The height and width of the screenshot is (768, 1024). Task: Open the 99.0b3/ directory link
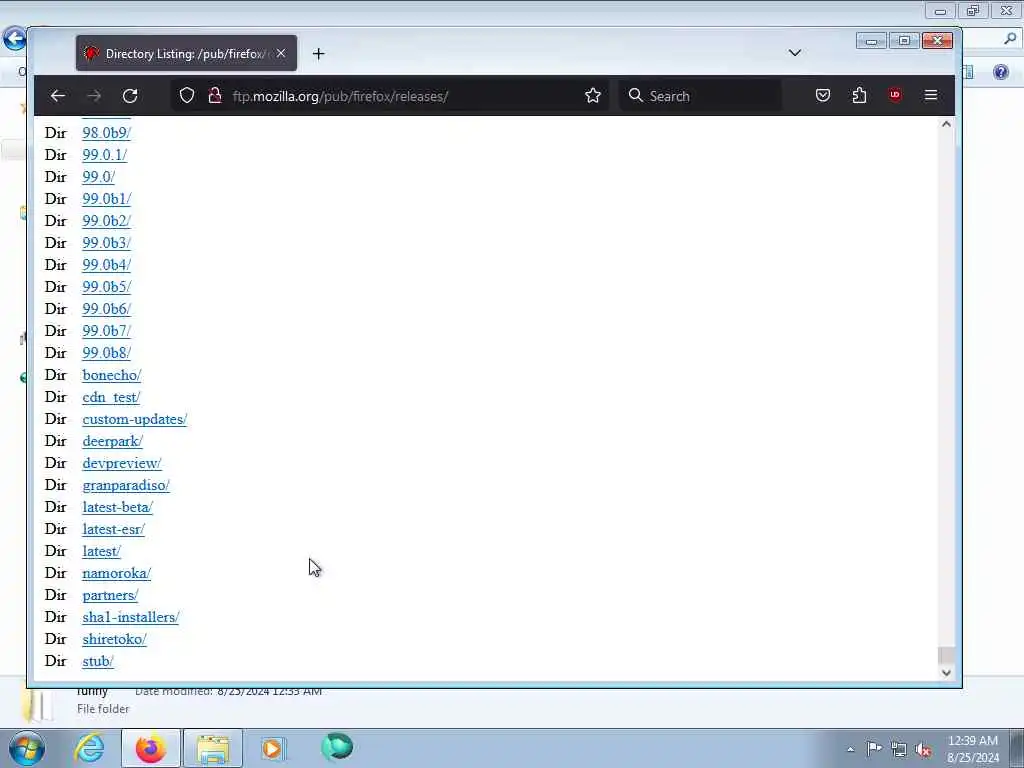click(106, 243)
